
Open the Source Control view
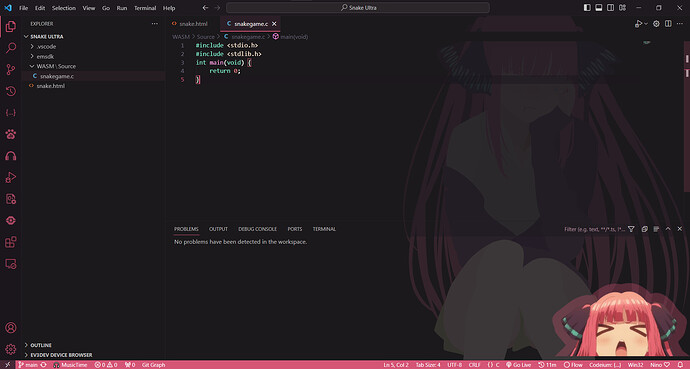11,69
